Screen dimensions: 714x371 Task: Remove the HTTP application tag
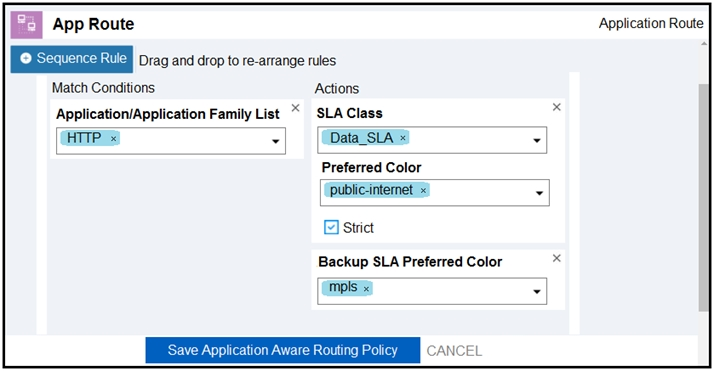(113, 139)
